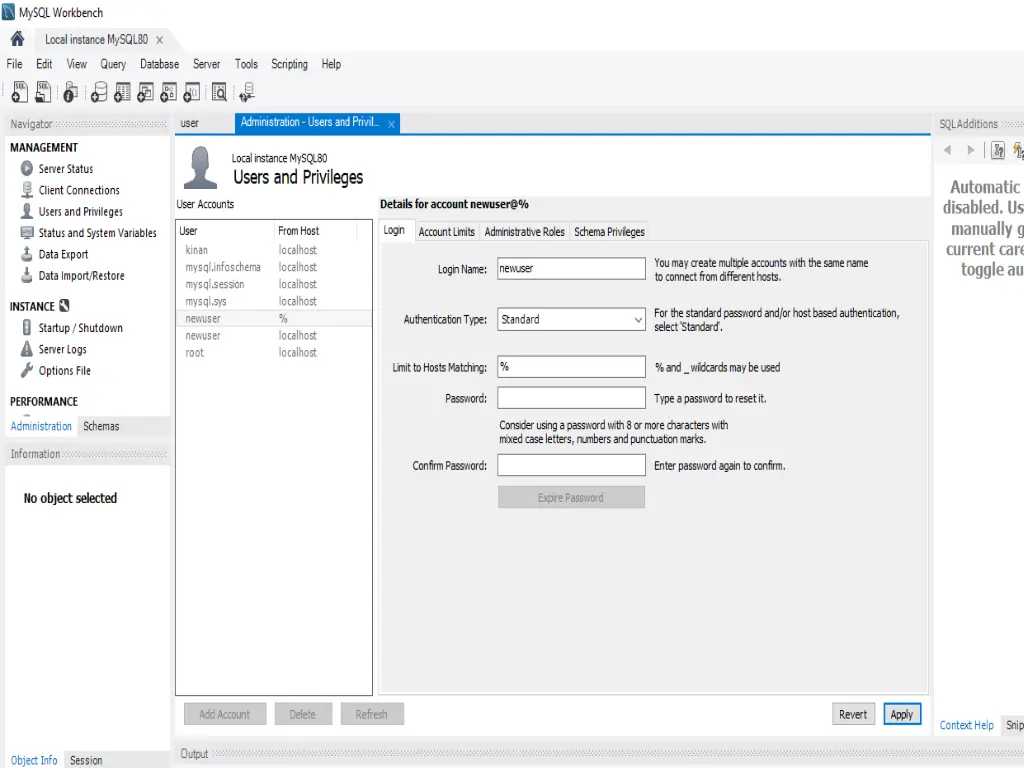Click the Revert button
This screenshot has height=768, width=1024.
pos(853,714)
